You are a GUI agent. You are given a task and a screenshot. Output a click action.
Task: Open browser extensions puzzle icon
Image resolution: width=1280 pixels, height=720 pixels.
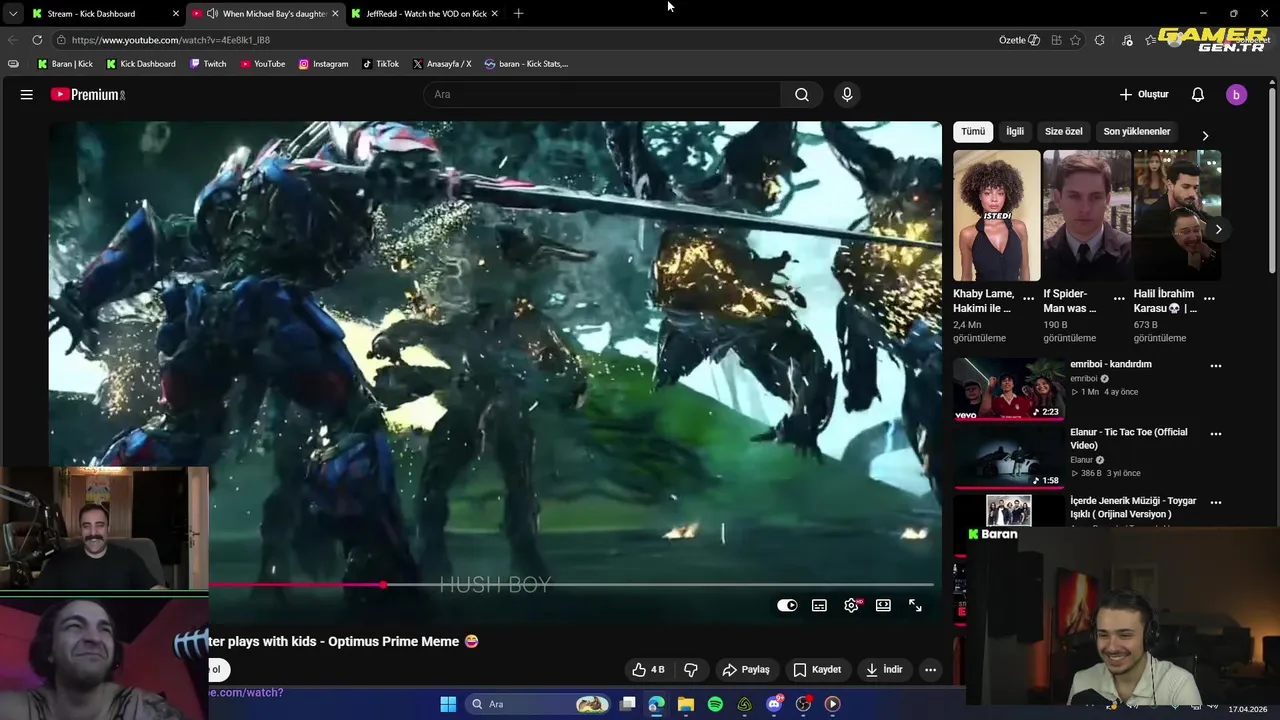coord(1100,40)
